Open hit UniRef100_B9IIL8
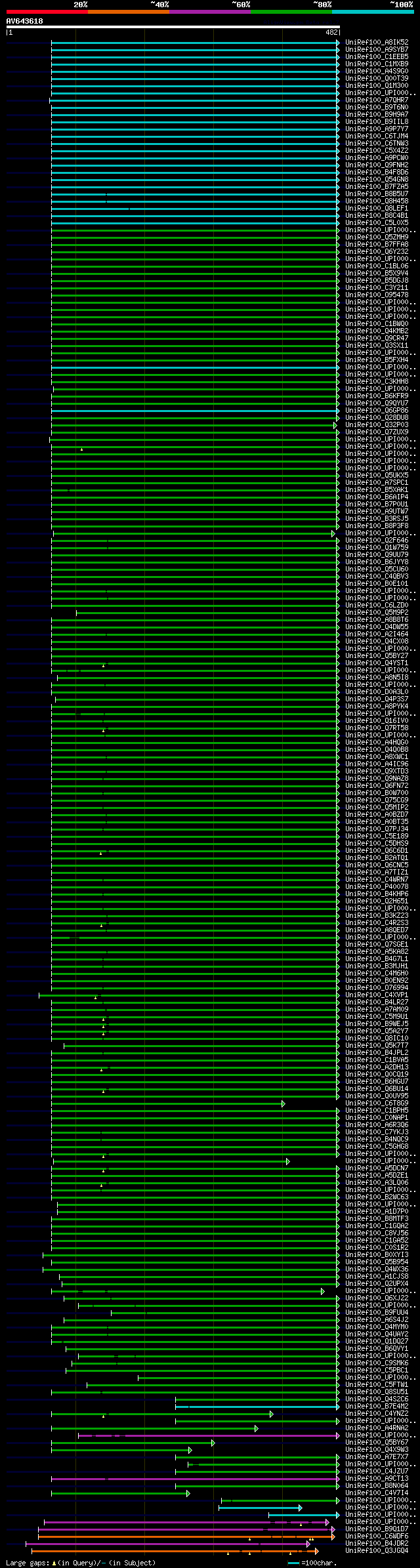This screenshot has width=420, height=1568. point(377,122)
